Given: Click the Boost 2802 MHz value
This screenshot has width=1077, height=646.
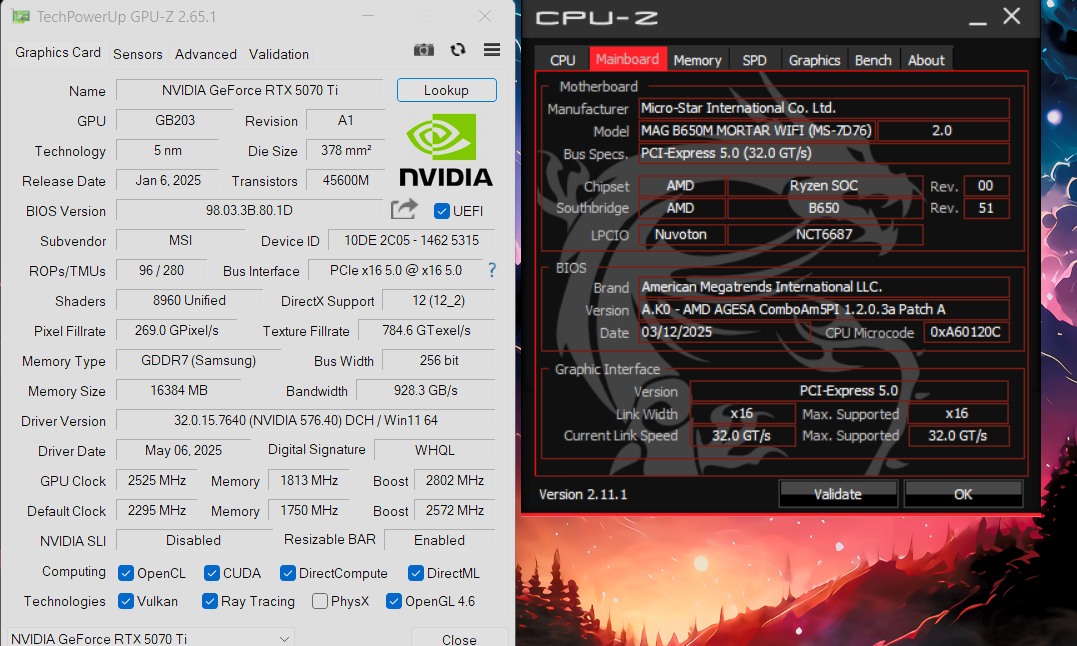Looking at the screenshot, I should (455, 481).
